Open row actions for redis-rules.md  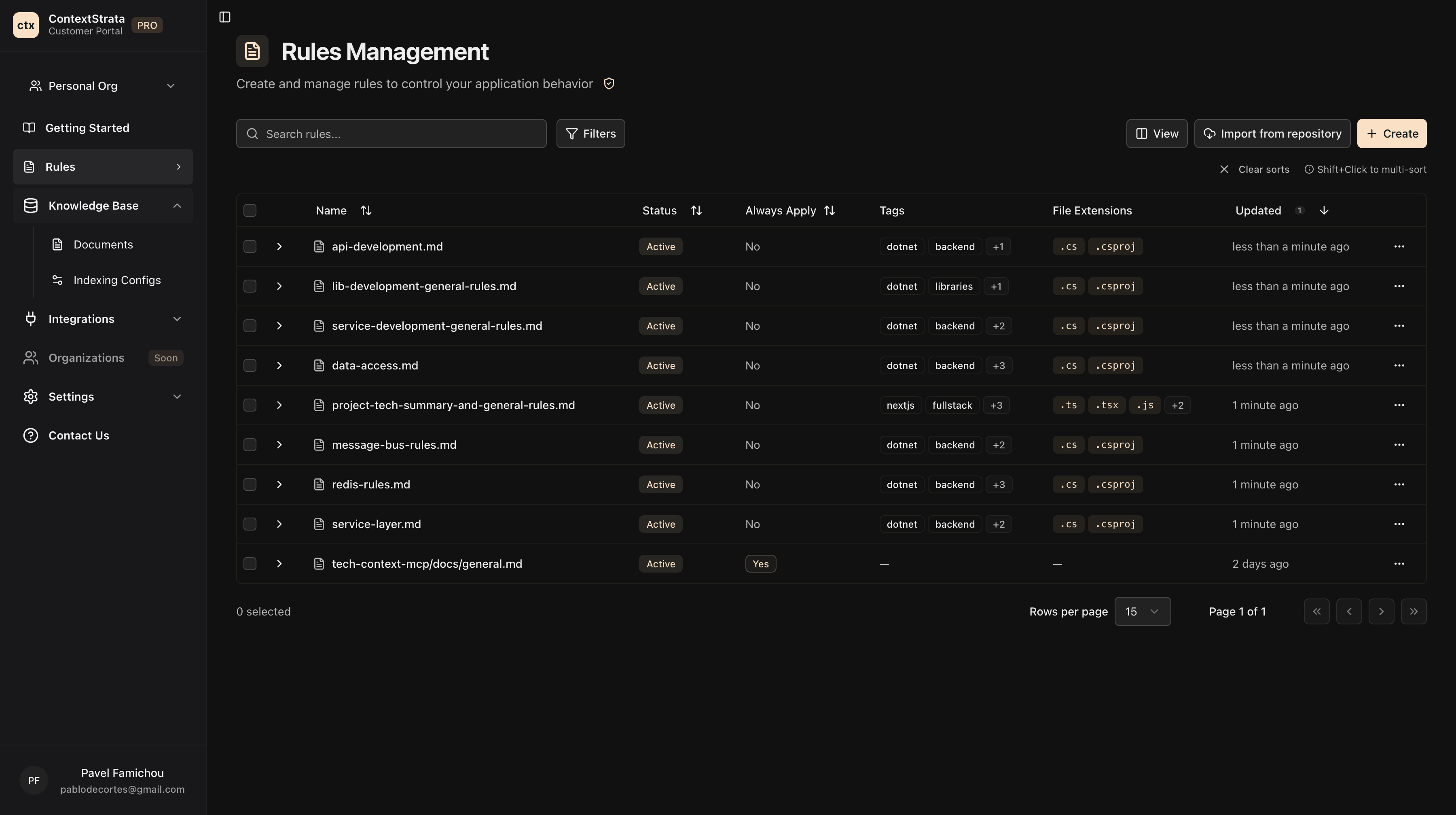[1399, 484]
